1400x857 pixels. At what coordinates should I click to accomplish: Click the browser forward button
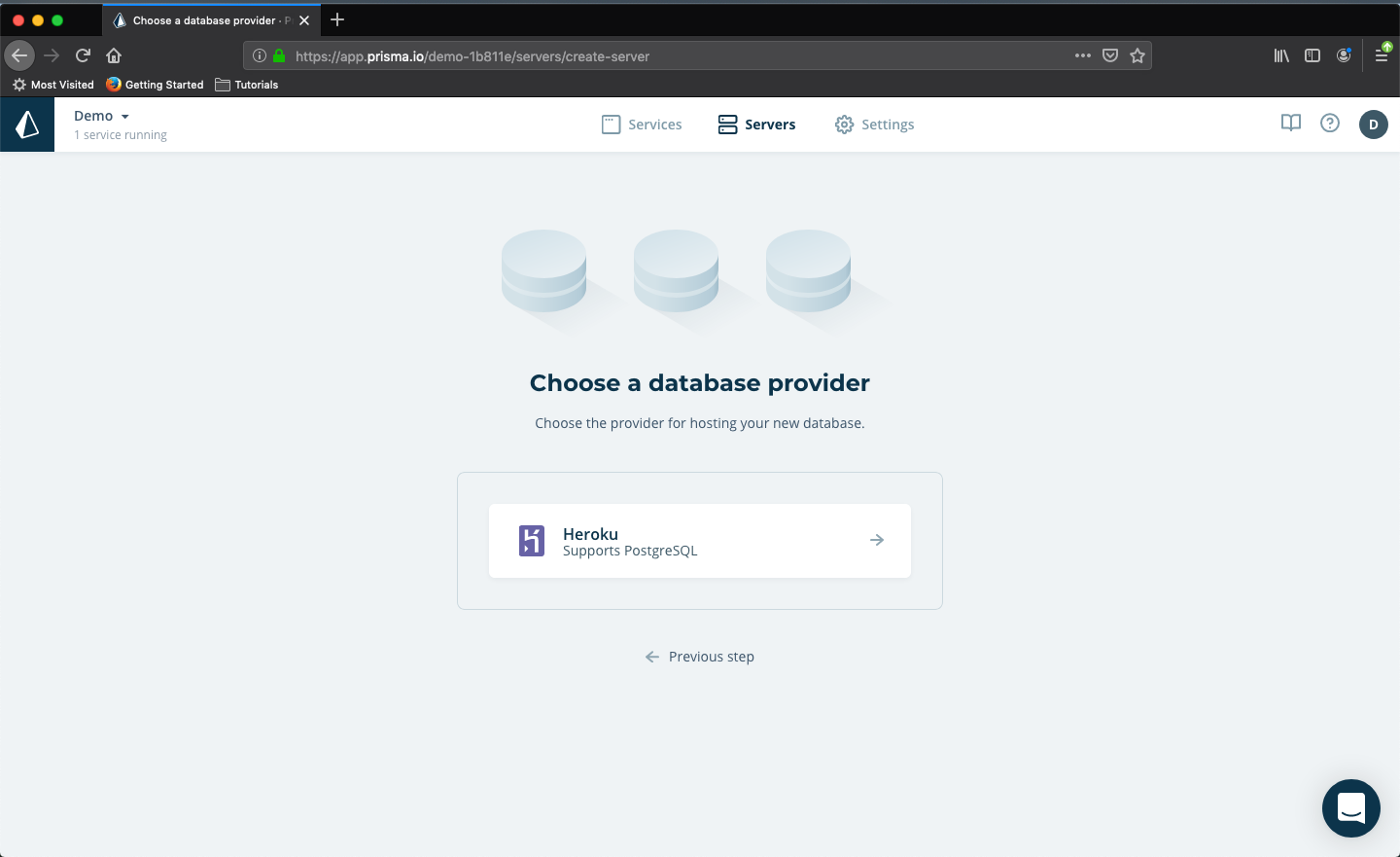[x=52, y=55]
